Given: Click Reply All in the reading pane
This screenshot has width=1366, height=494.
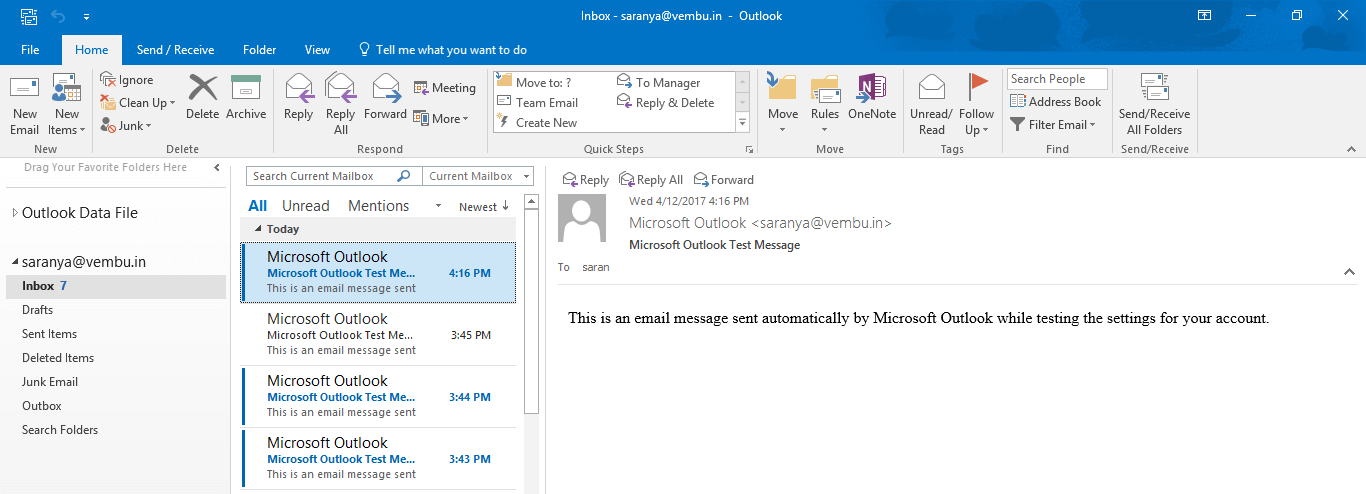Looking at the screenshot, I should (x=651, y=180).
